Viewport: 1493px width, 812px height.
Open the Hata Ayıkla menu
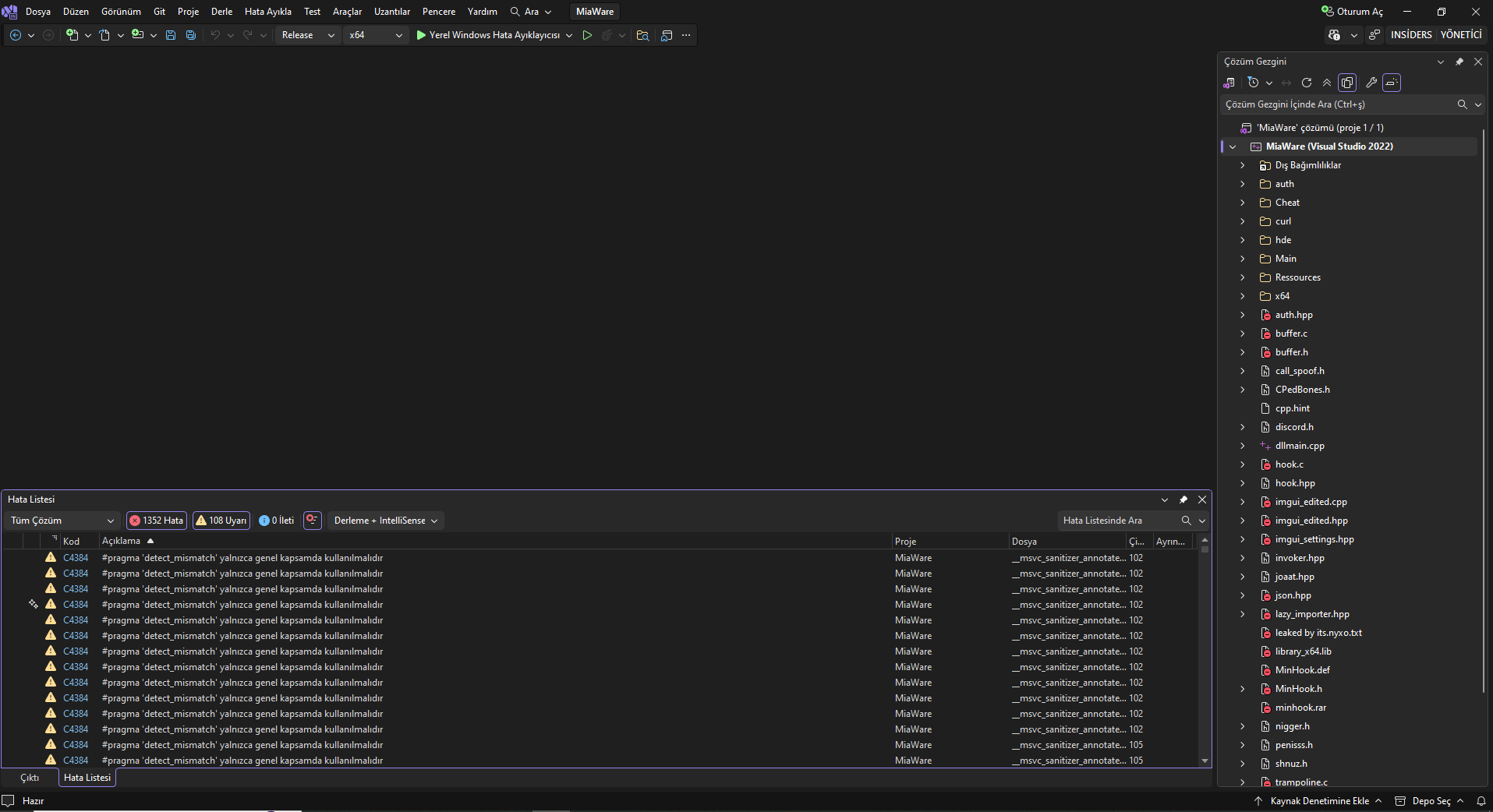click(x=268, y=12)
